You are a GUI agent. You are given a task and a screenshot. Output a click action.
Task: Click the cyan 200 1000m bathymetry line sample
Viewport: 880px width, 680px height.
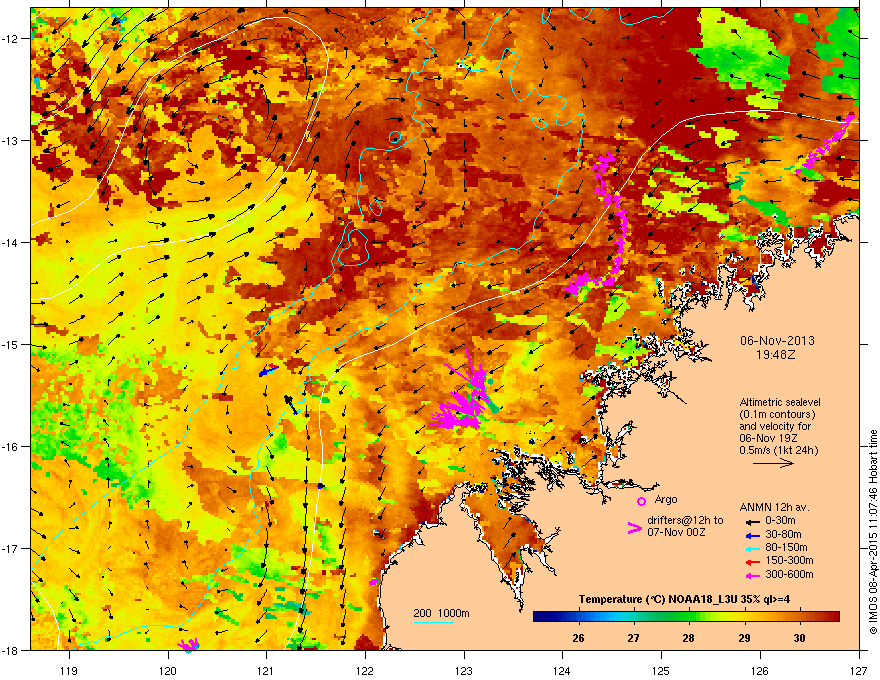click(x=433, y=622)
